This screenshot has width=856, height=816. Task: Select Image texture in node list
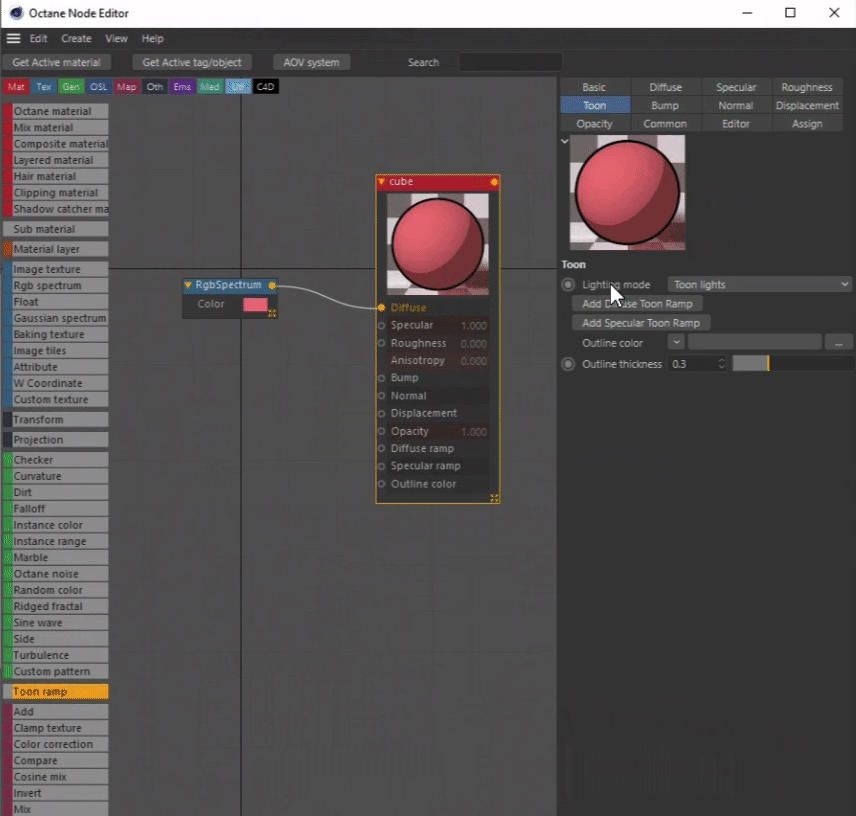click(56, 269)
